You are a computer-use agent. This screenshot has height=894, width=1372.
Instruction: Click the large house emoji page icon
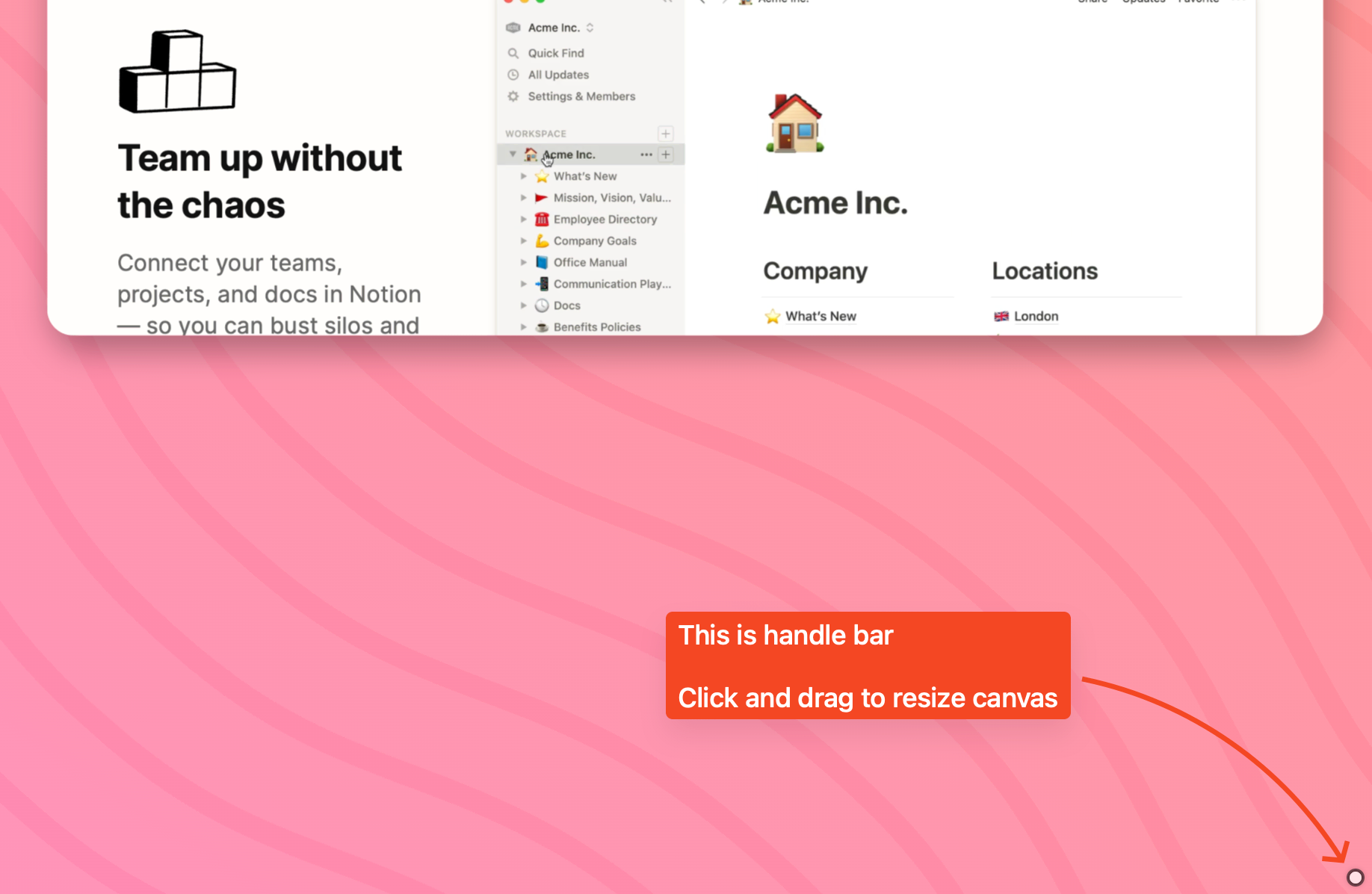coord(795,123)
